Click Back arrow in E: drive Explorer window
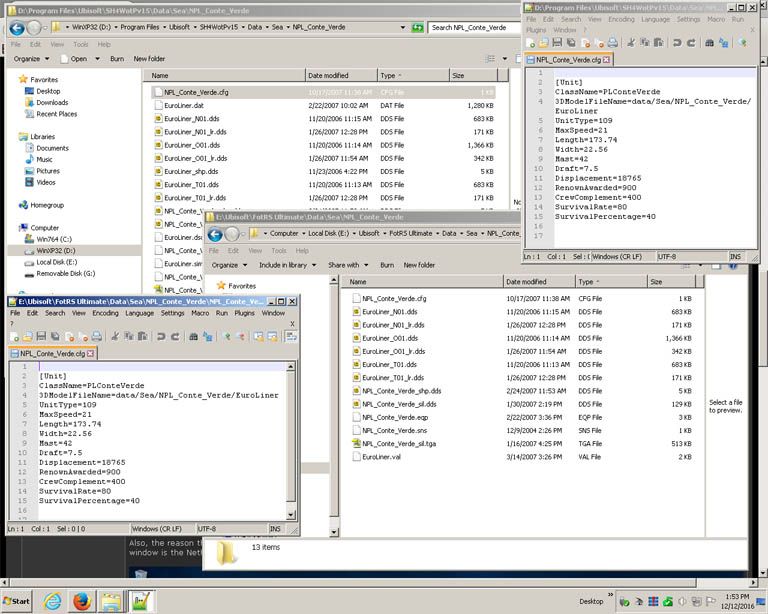The width and height of the screenshot is (768, 614). click(215, 235)
